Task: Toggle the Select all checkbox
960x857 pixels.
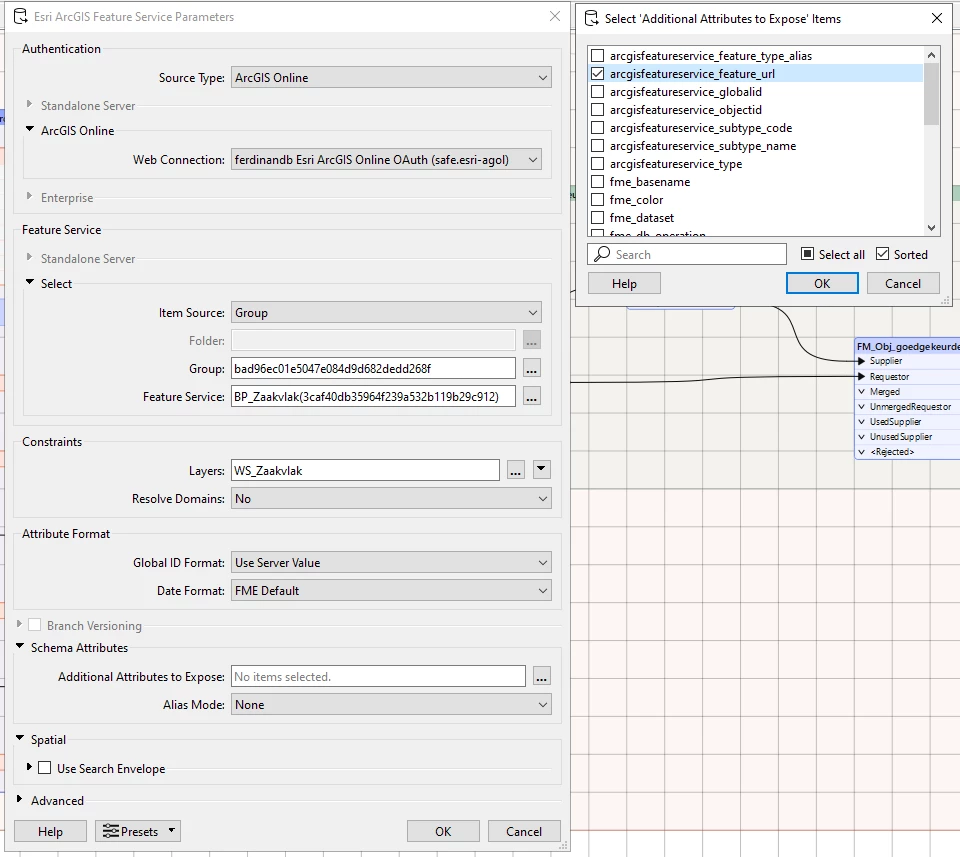Action: click(x=808, y=254)
